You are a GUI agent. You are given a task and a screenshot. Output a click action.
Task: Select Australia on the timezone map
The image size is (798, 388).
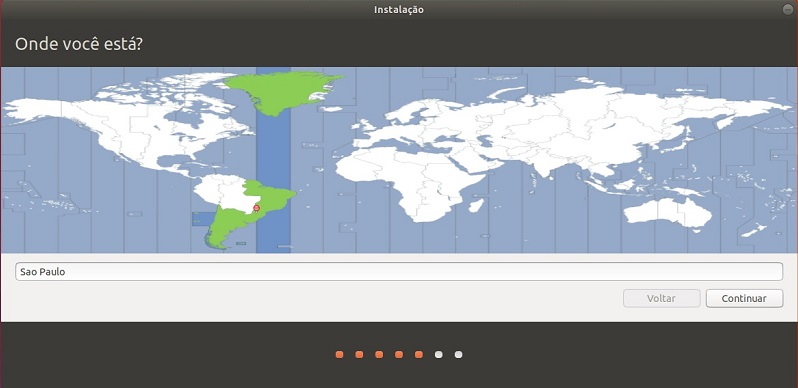click(x=668, y=212)
